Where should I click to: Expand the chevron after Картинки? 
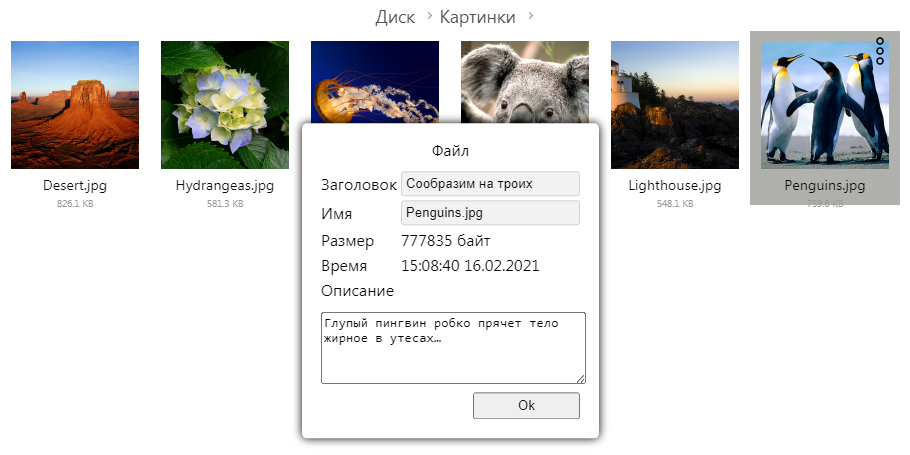tap(530, 16)
